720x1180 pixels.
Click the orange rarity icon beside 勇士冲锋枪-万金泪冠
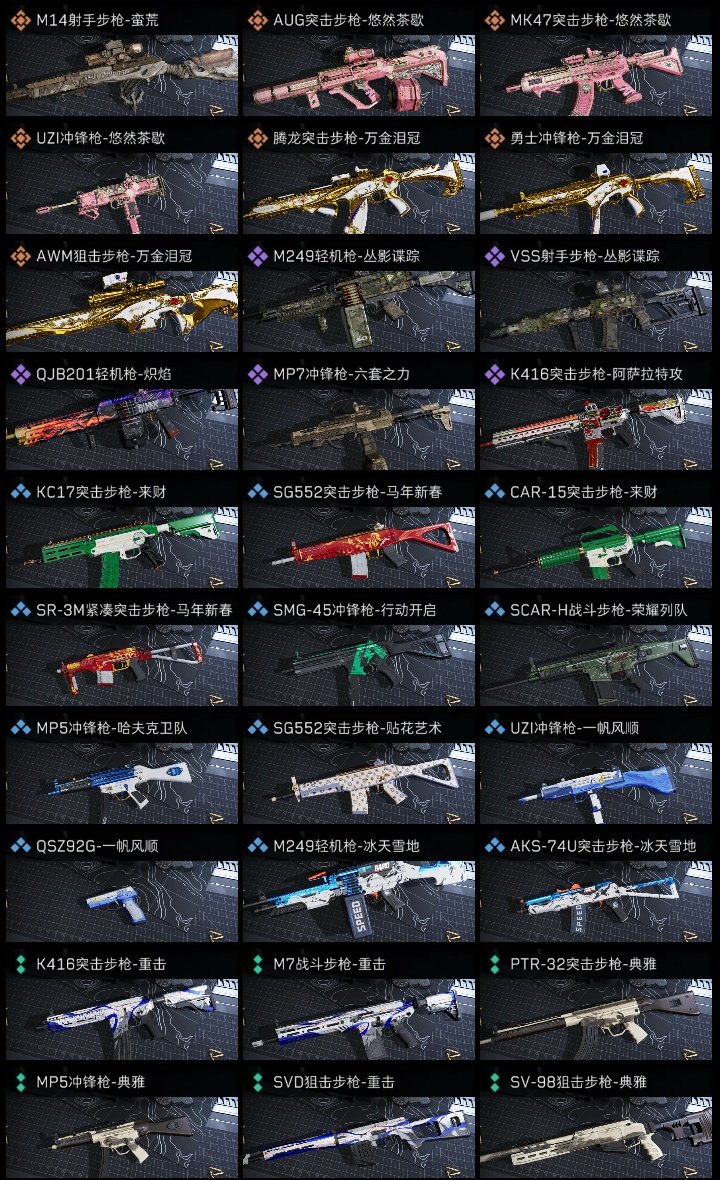coord(494,138)
